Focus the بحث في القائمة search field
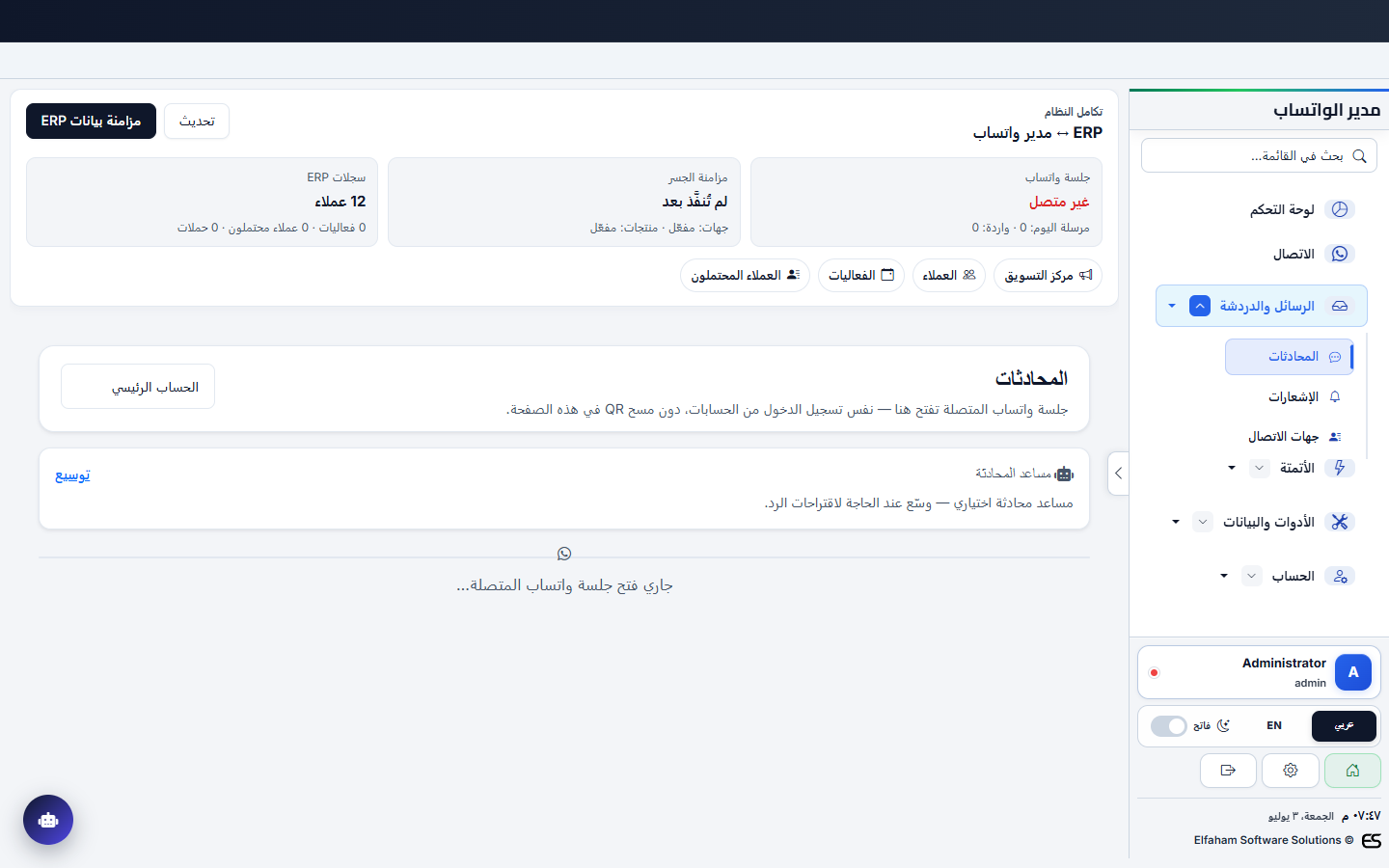The width and height of the screenshot is (1389, 868). tap(1259, 155)
